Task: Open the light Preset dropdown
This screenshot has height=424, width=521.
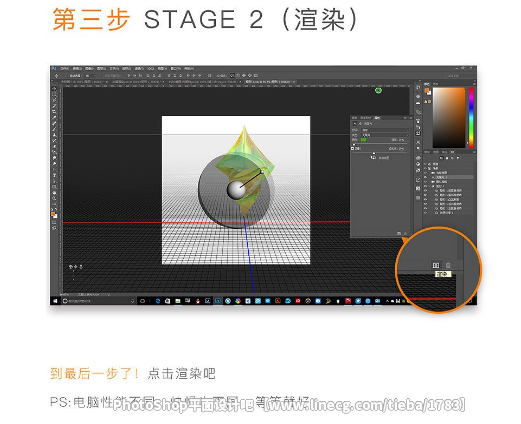Action: coord(385,130)
